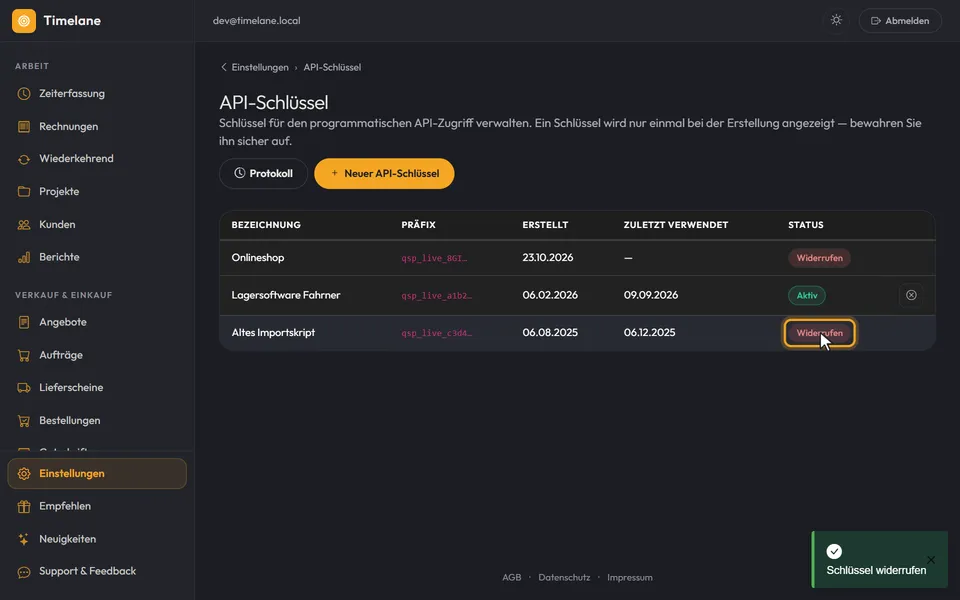Open Projekte in the sidebar
Image resolution: width=960 pixels, height=600 pixels.
tap(97, 192)
